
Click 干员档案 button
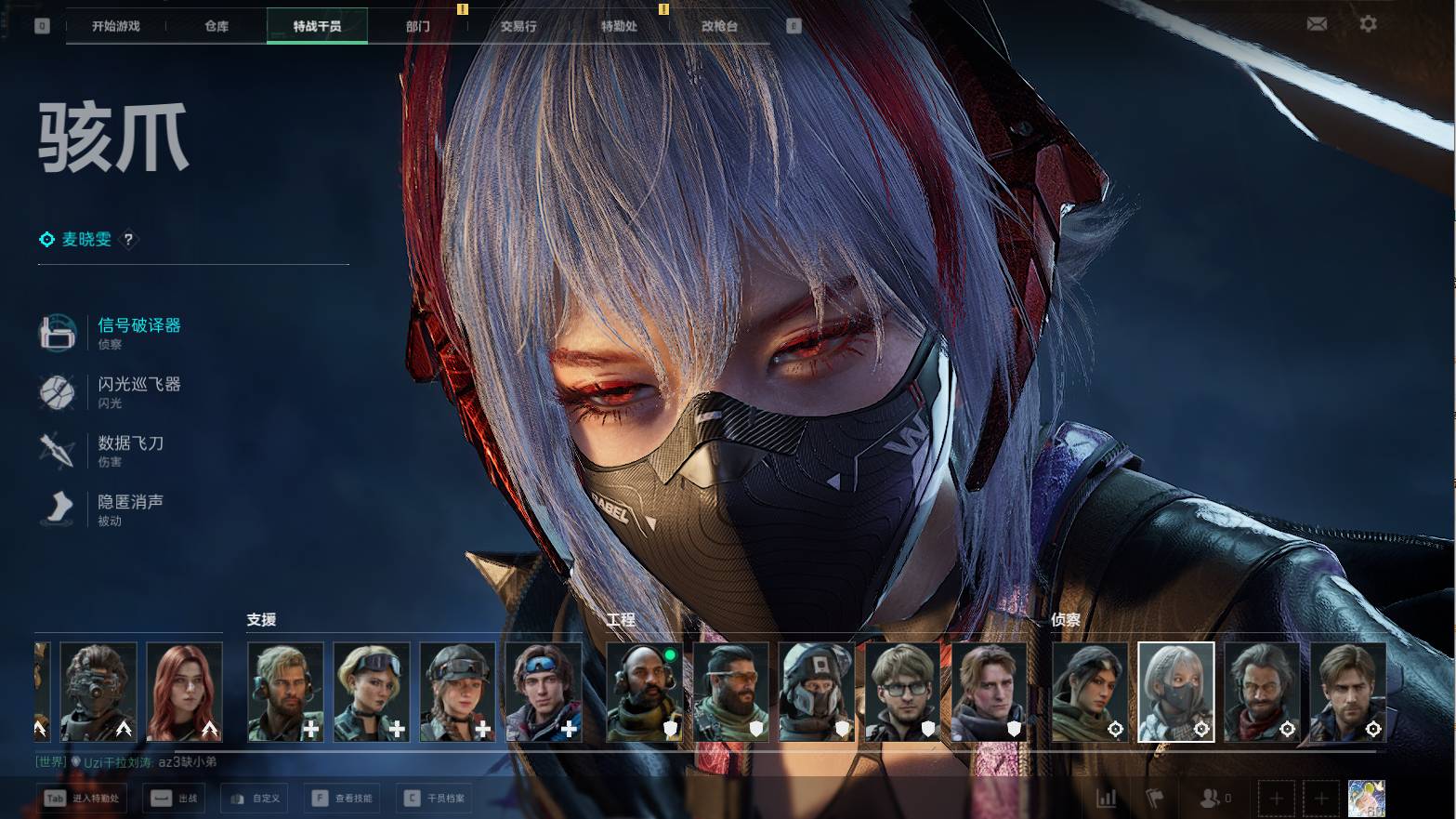point(434,798)
